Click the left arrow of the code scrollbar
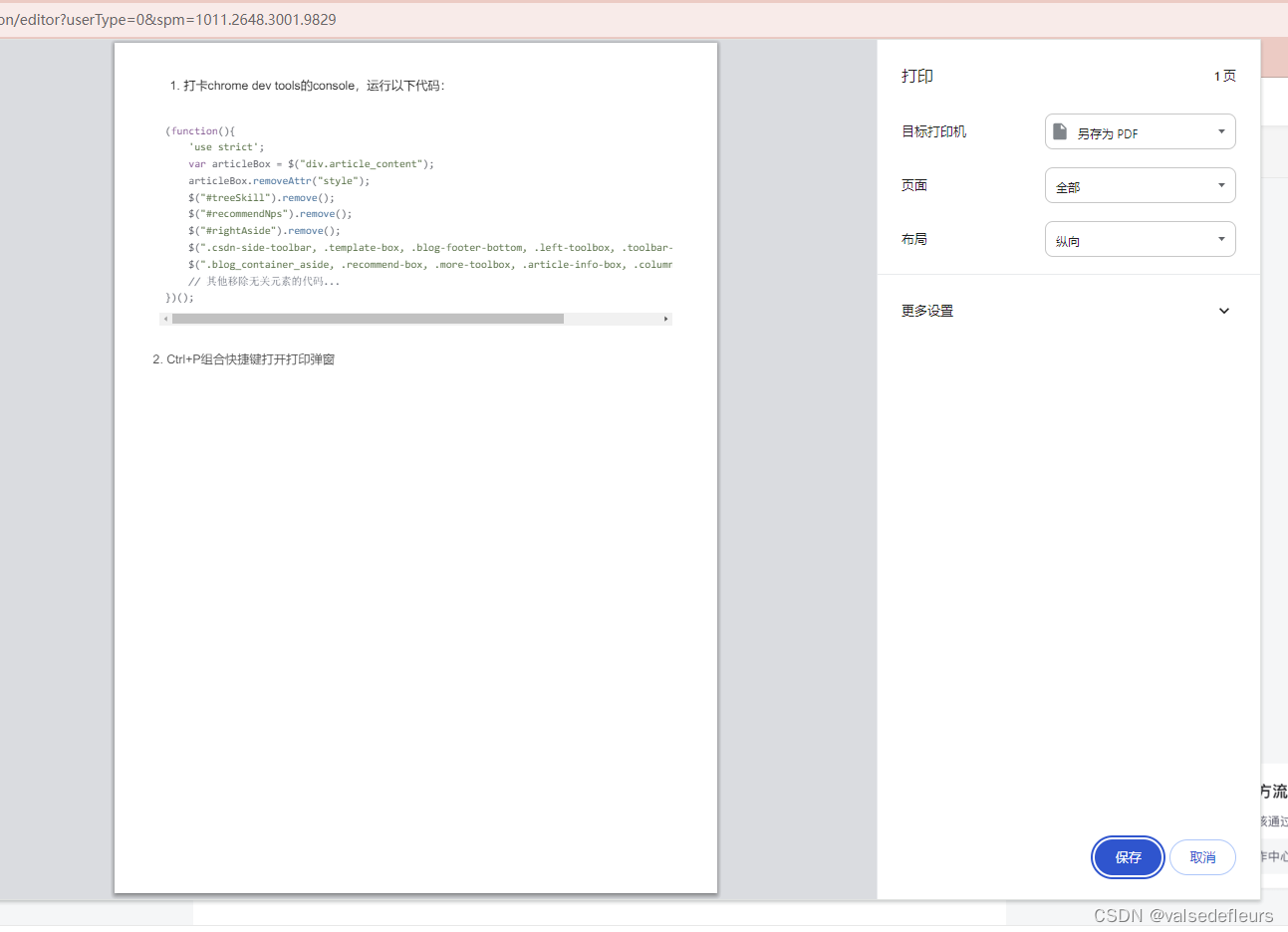 165,318
